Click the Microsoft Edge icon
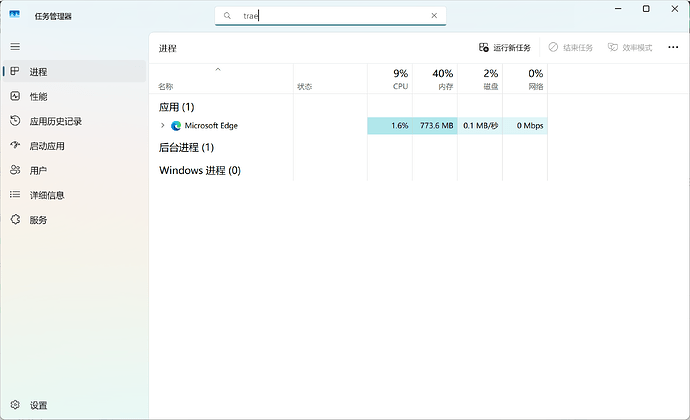690x420 pixels. [176, 126]
